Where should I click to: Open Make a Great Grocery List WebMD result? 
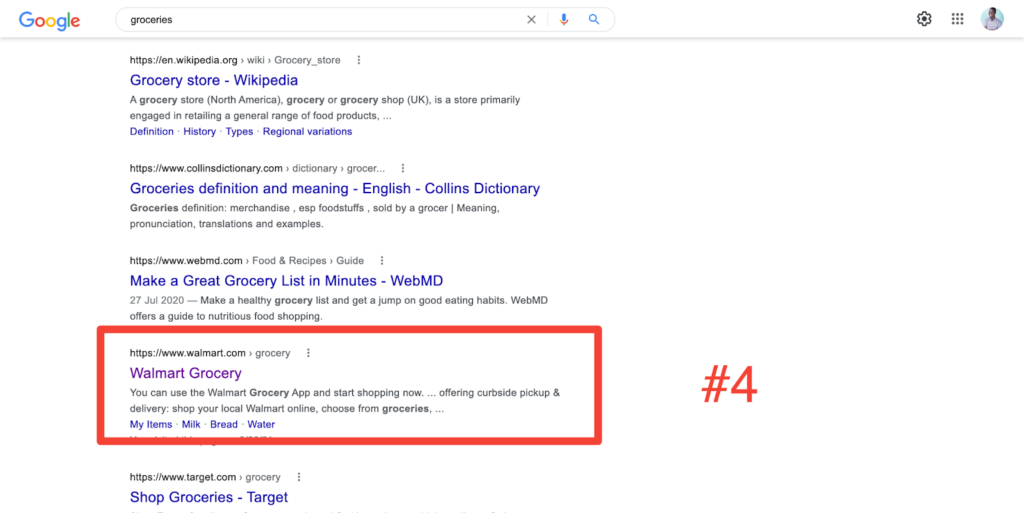[287, 281]
